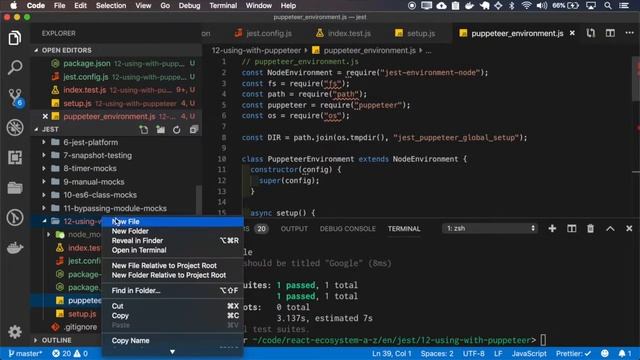The image size is (640, 360).
Task: Select Find in Folder... menu entry
Action: click(x=172, y=291)
